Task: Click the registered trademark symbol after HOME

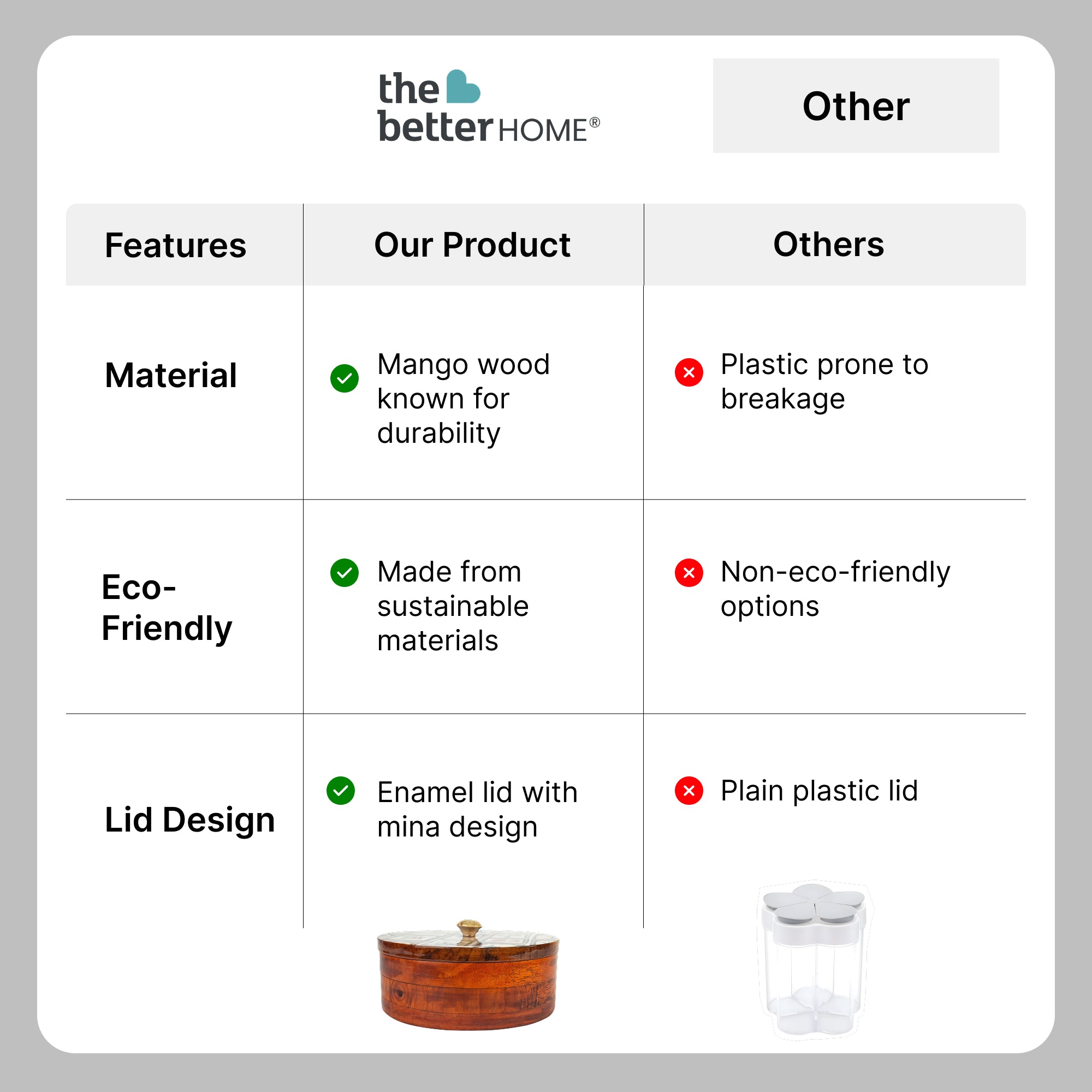Action: point(594,122)
